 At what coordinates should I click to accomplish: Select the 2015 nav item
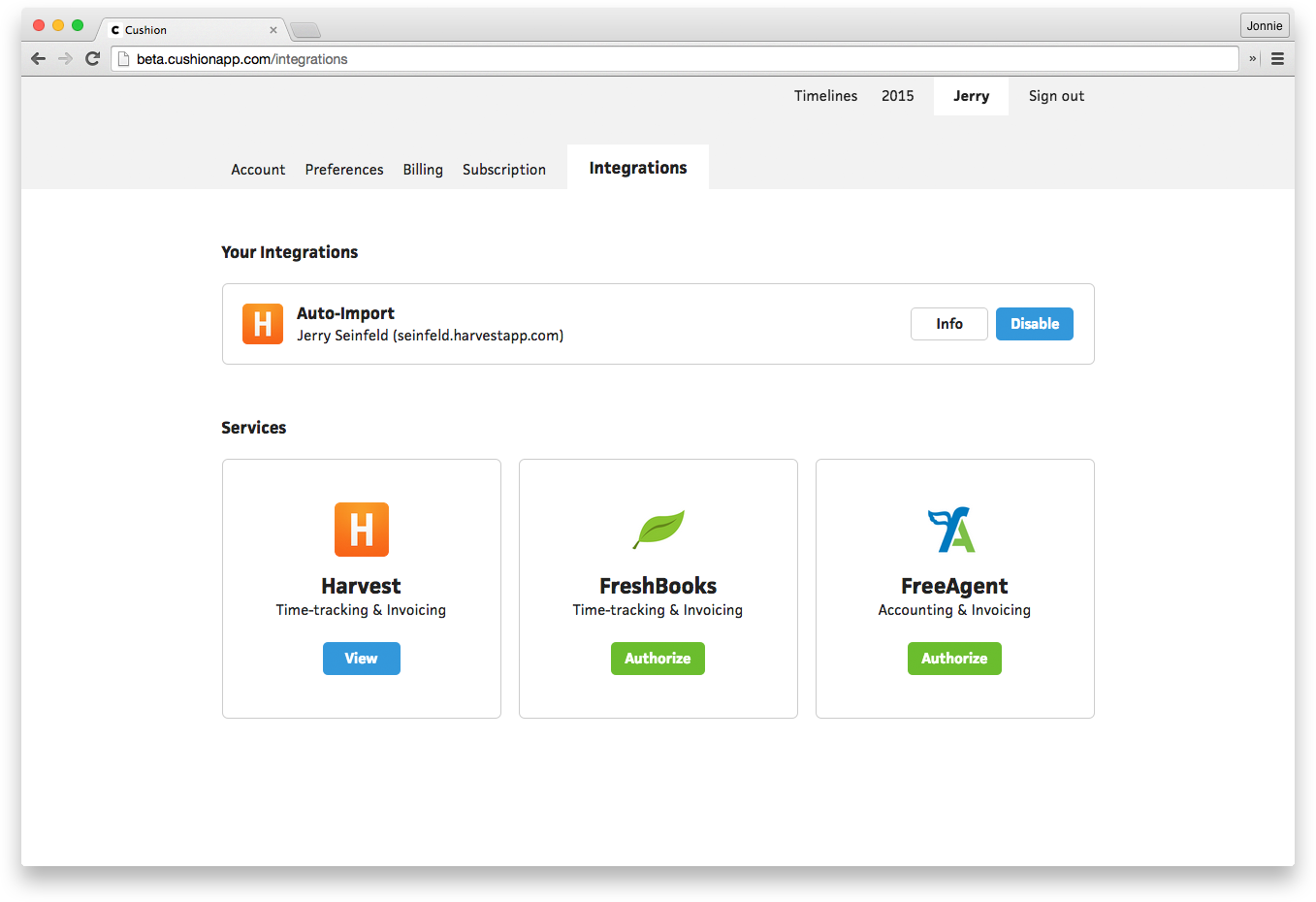898,96
